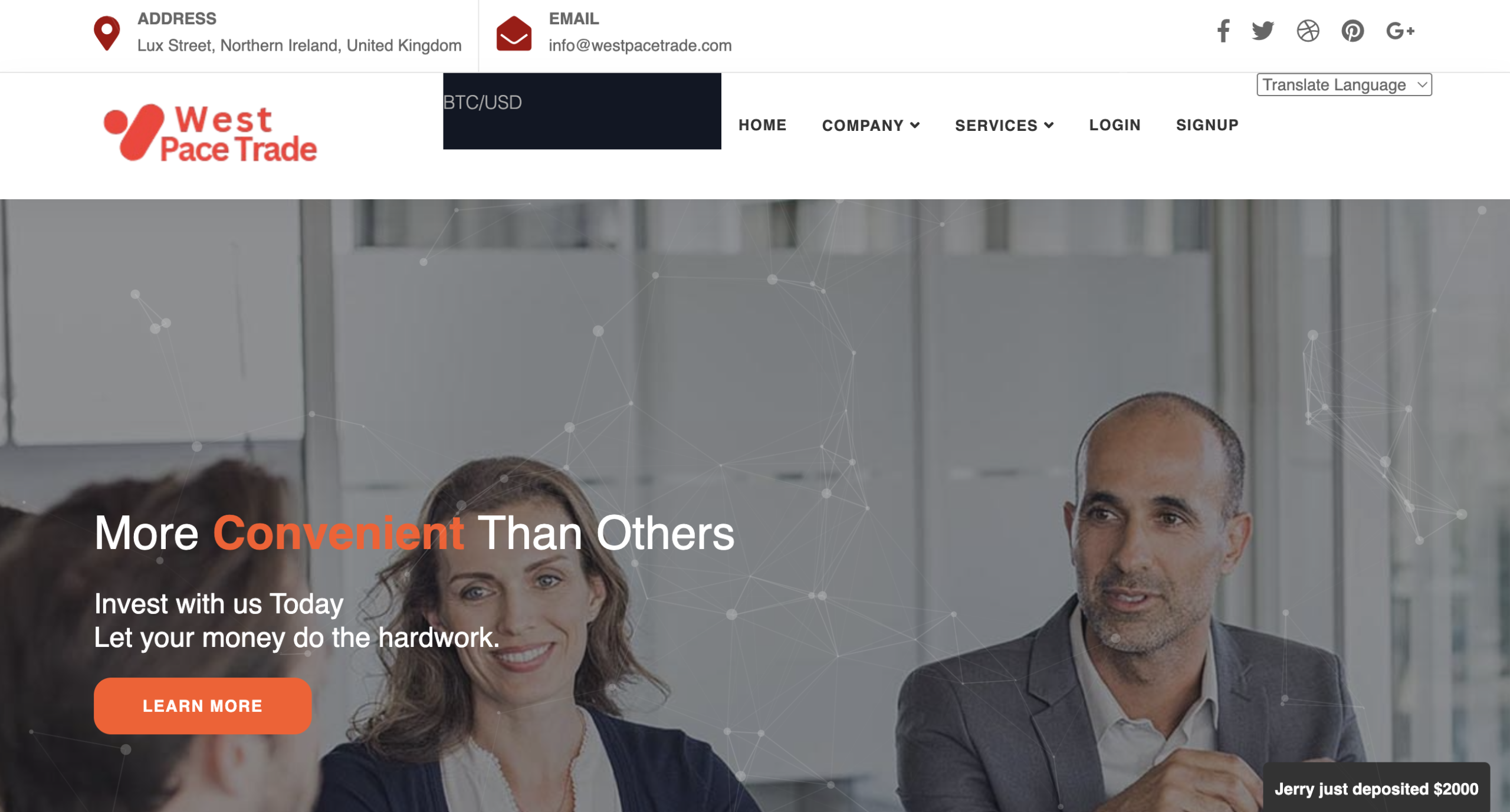Expand the SERVICES menu chevron

tap(1049, 125)
